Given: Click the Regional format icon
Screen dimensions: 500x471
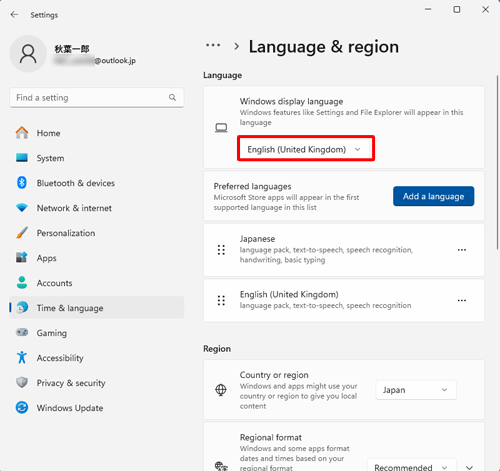Looking at the screenshot, I should [x=221, y=466].
